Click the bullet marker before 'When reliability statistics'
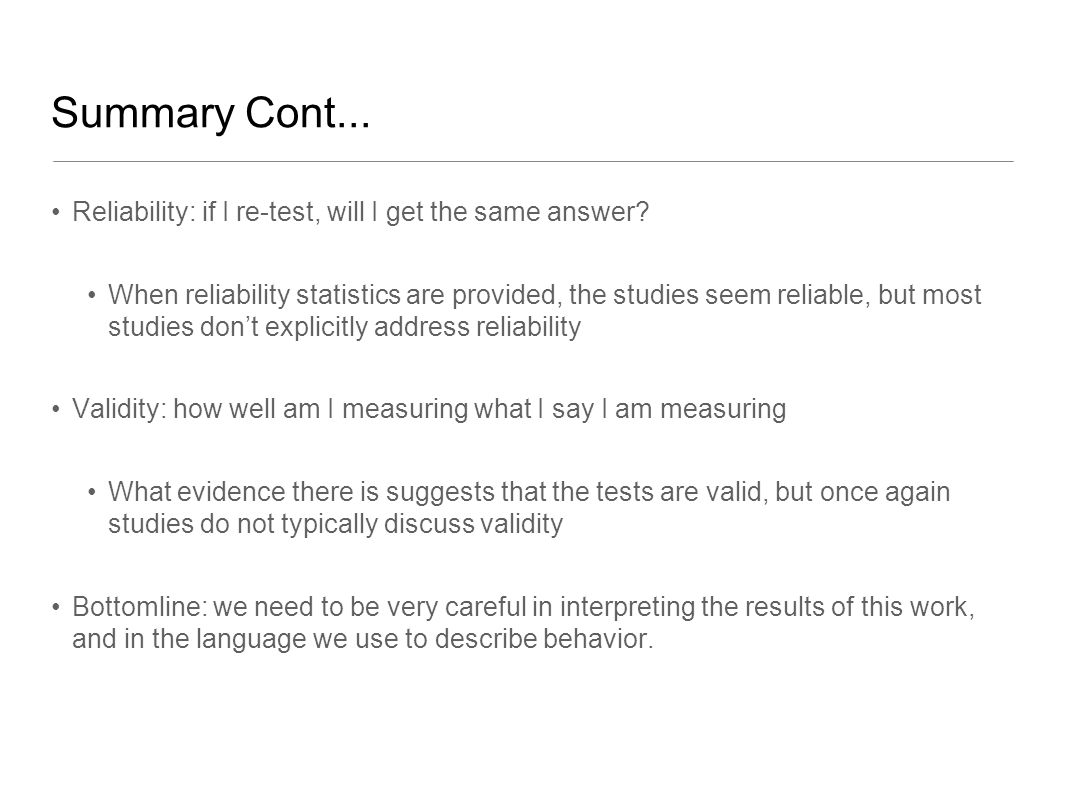This screenshot has width=1066, height=800. coord(92,295)
